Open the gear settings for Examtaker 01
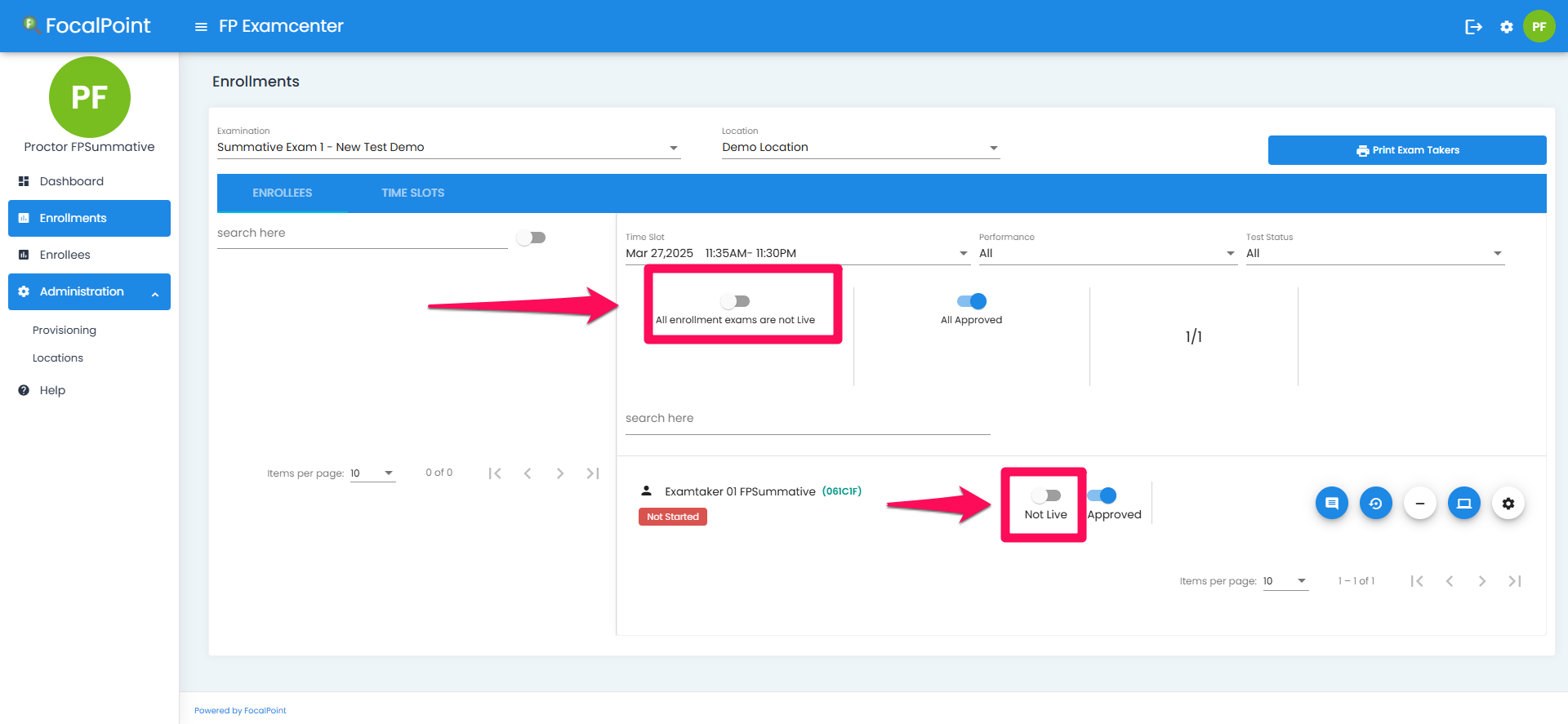1568x724 pixels. pos(1508,503)
